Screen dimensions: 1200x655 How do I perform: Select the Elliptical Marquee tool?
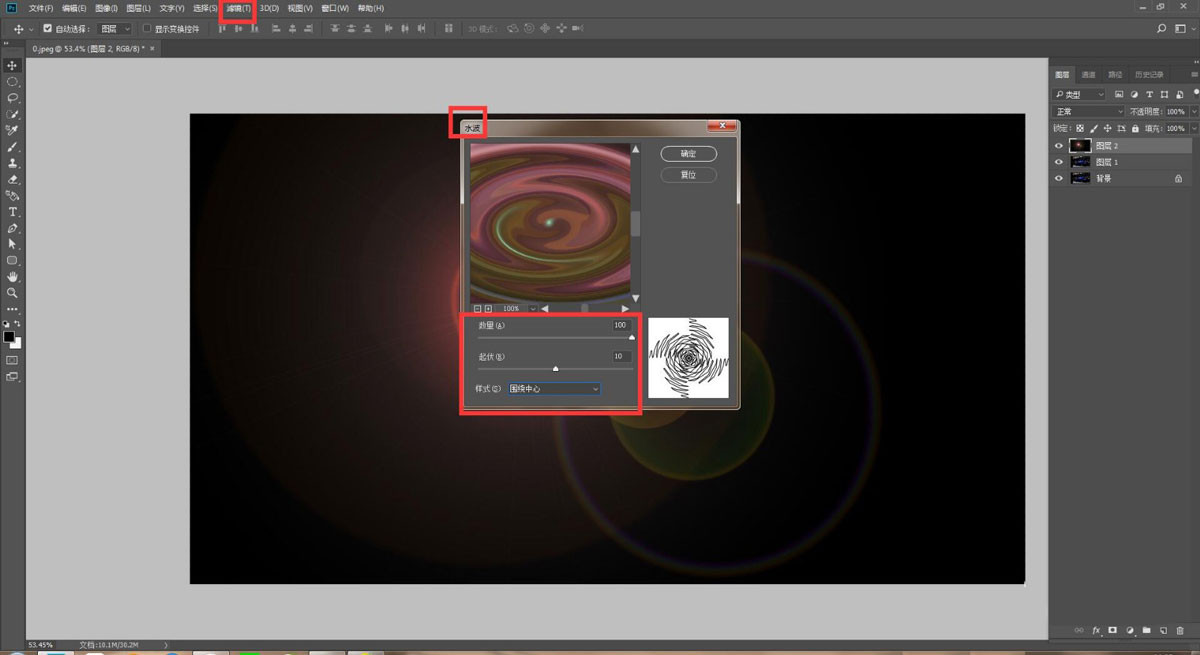pos(13,81)
